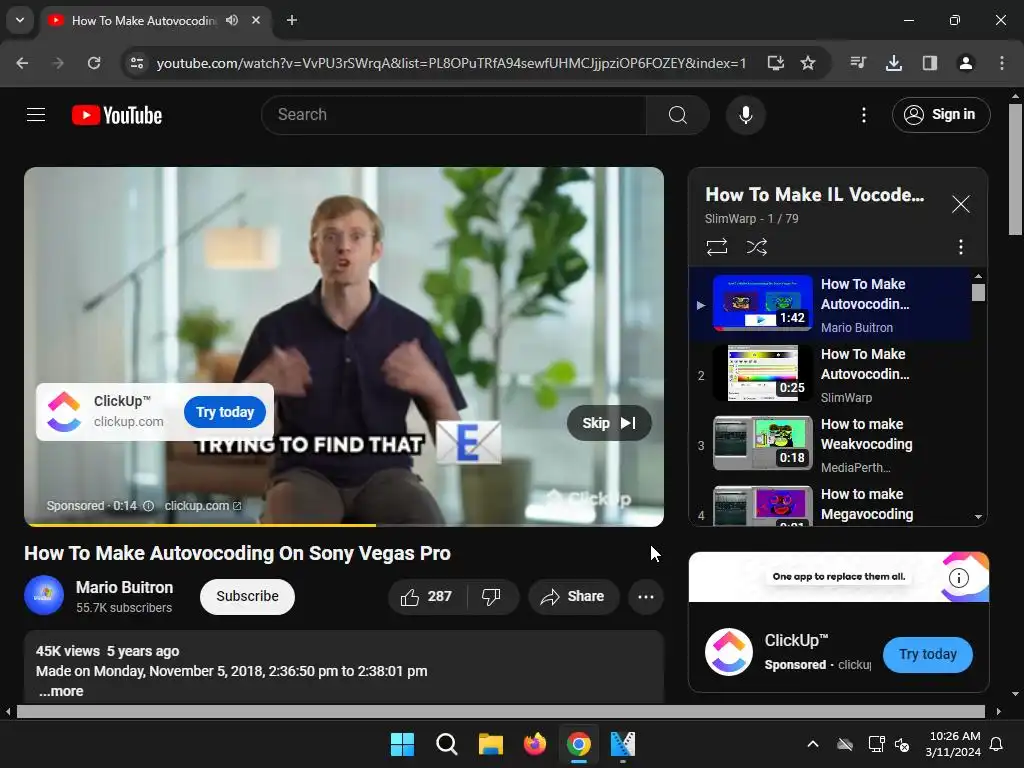Bookmark this page with star icon
Screen dimensions: 1024x768
pyautogui.click(x=808, y=63)
